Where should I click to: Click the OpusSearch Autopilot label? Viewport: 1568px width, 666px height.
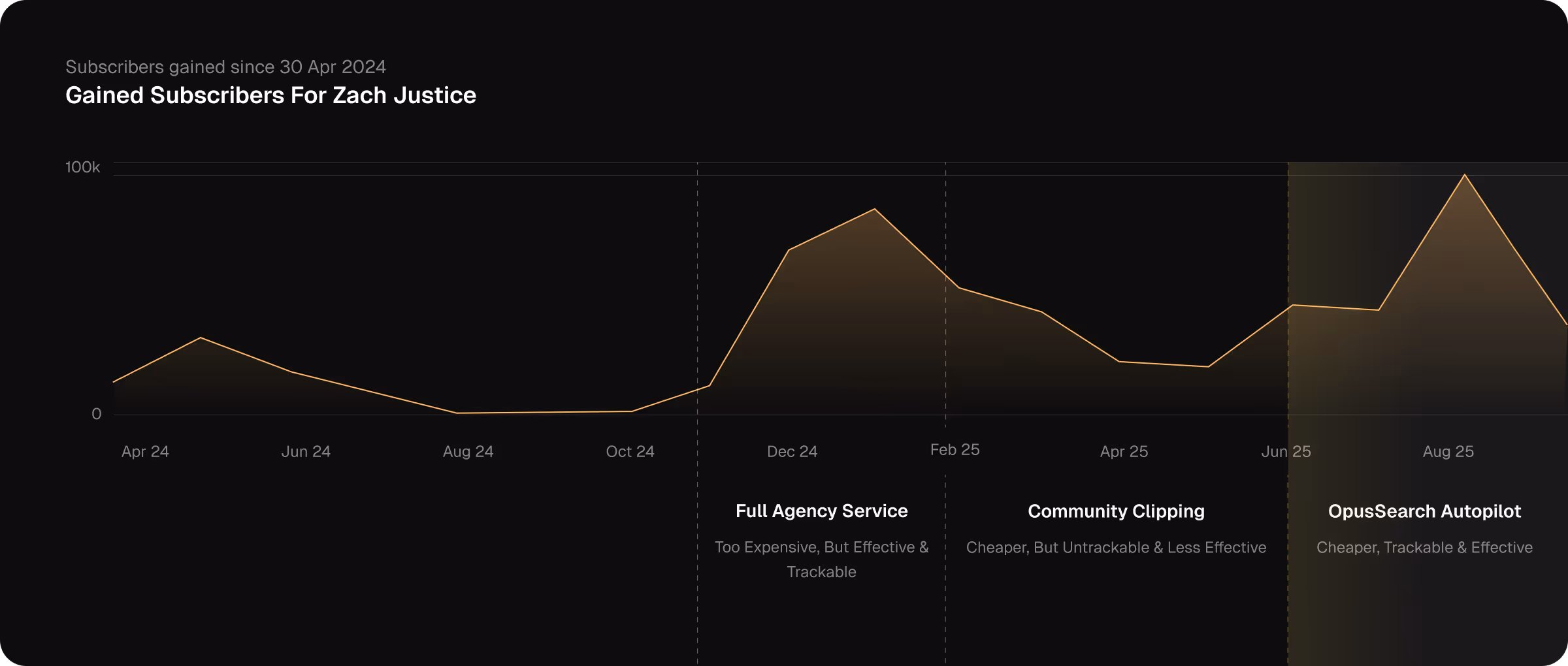(1424, 511)
